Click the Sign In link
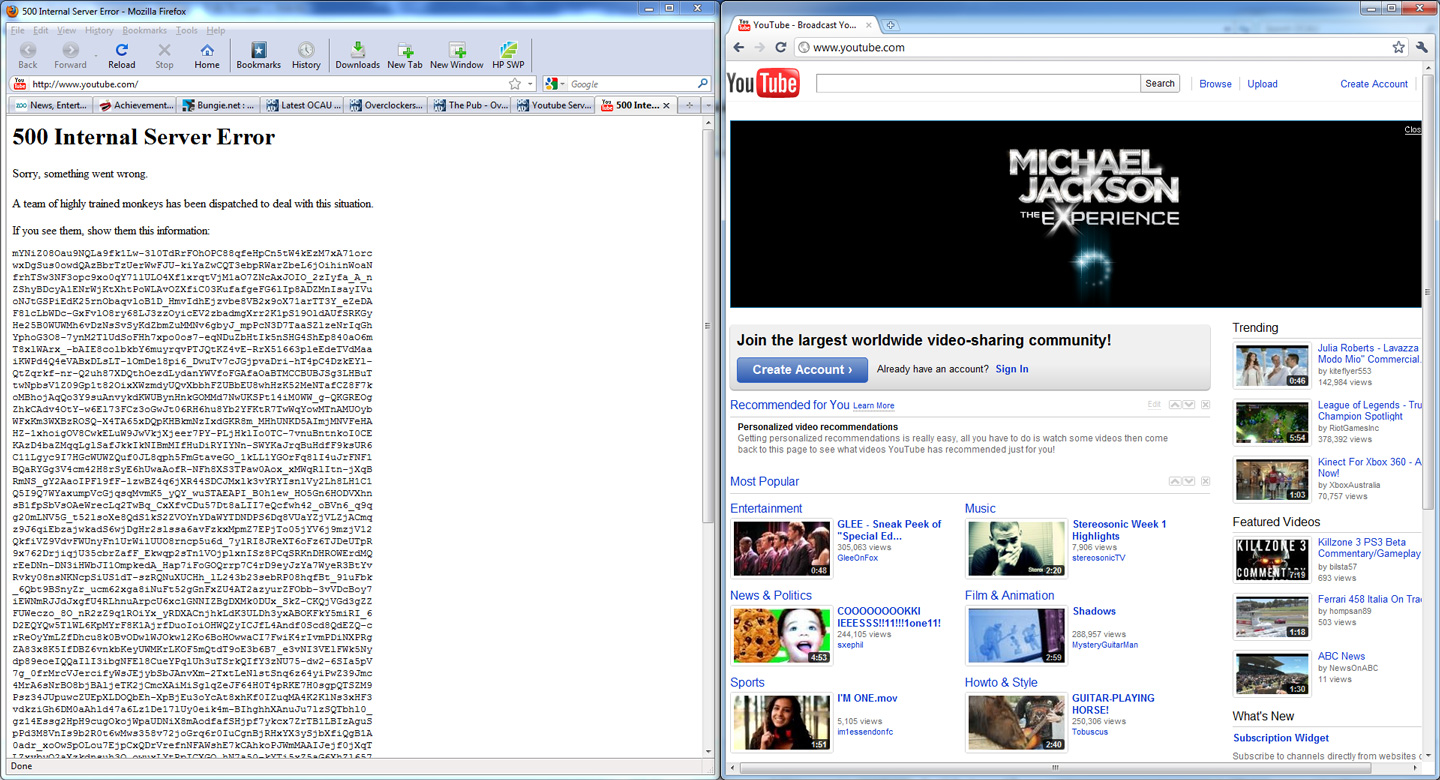The image size is (1440, 780). tap(1012, 369)
